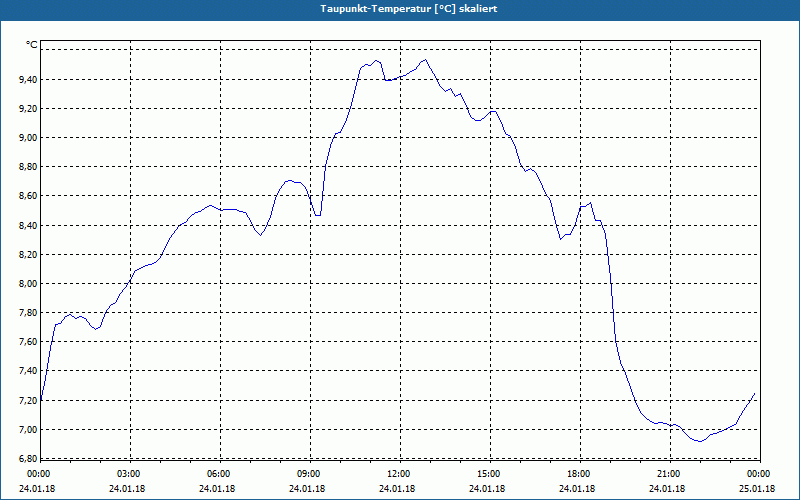Click the 8,00 y-axis tick label
This screenshot has height=500, width=800.
[x=29, y=284]
